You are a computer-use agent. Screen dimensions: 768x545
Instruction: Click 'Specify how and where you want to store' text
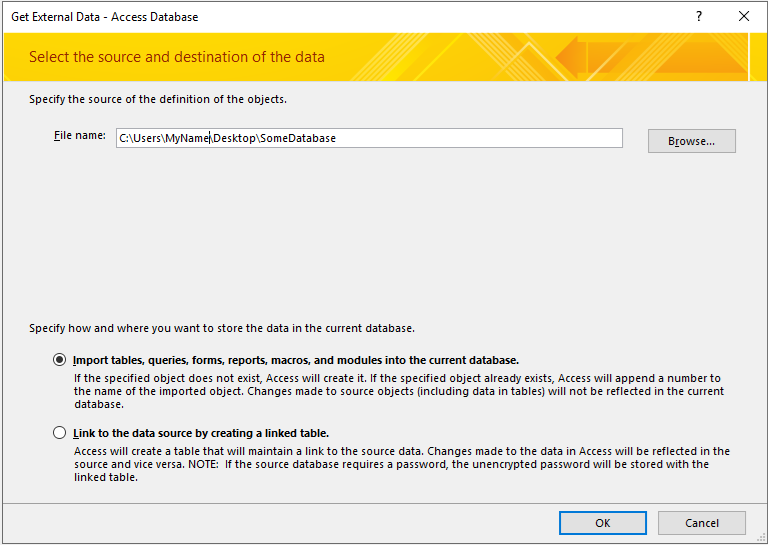[x=222, y=328]
